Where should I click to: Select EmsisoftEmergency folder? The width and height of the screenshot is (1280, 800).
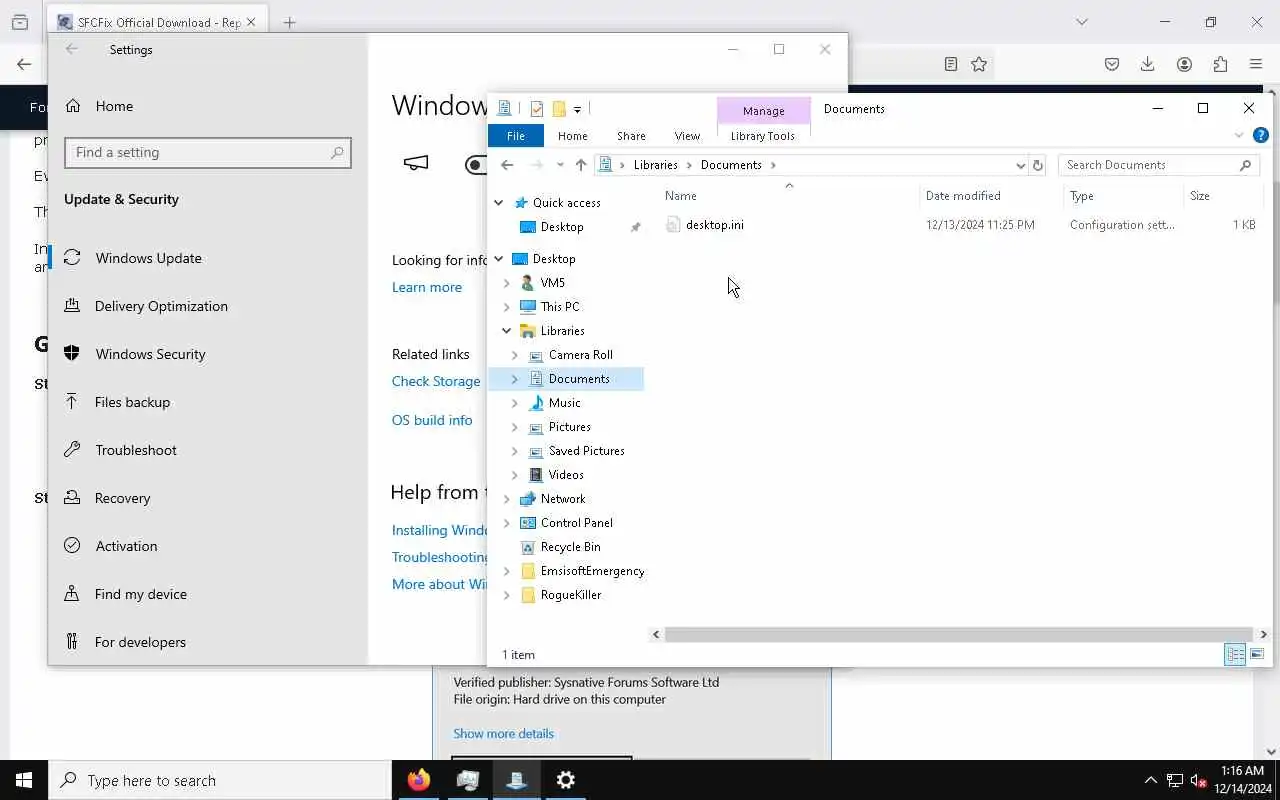pyautogui.click(x=592, y=571)
